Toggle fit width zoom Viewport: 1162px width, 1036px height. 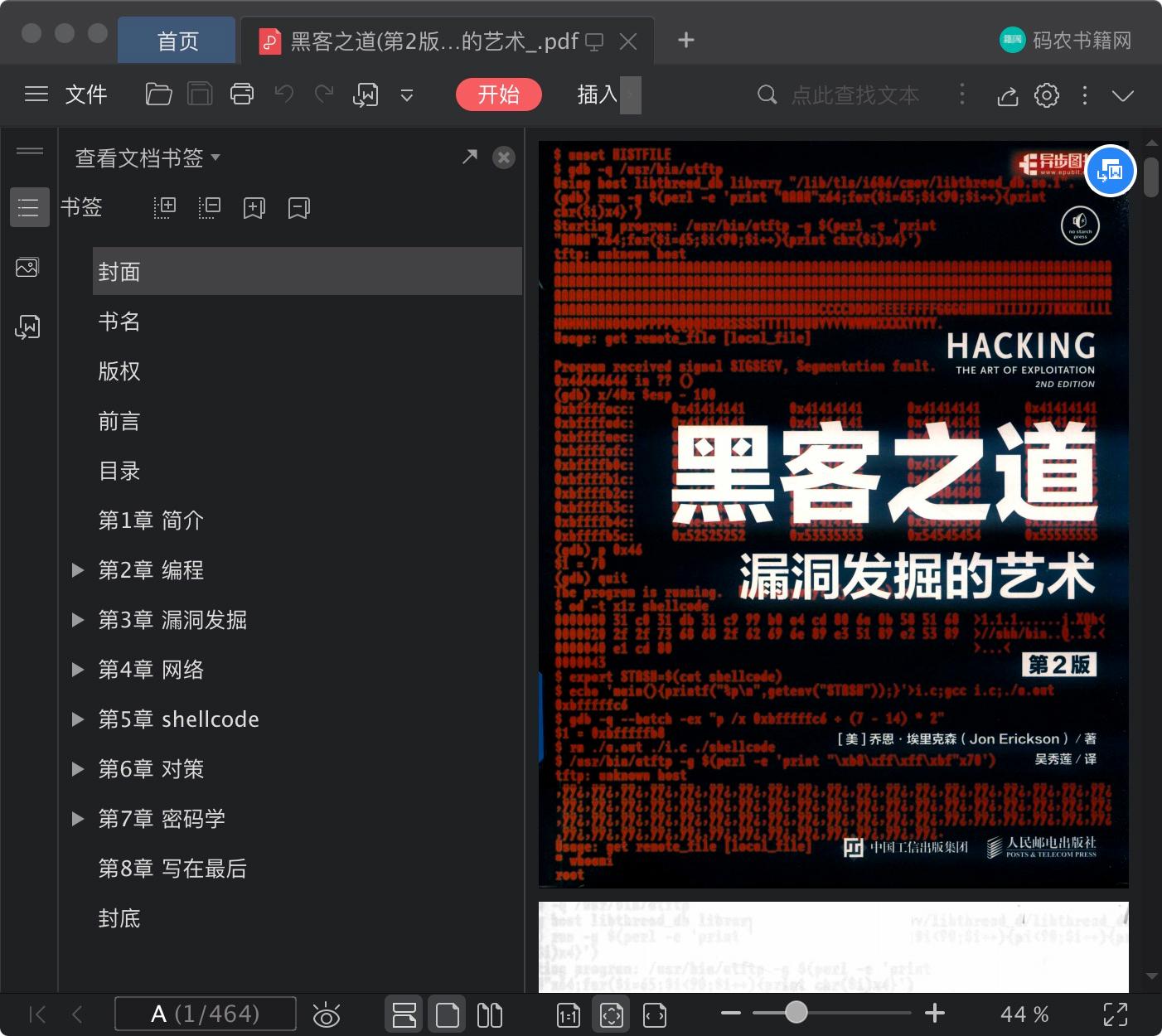tap(655, 1015)
